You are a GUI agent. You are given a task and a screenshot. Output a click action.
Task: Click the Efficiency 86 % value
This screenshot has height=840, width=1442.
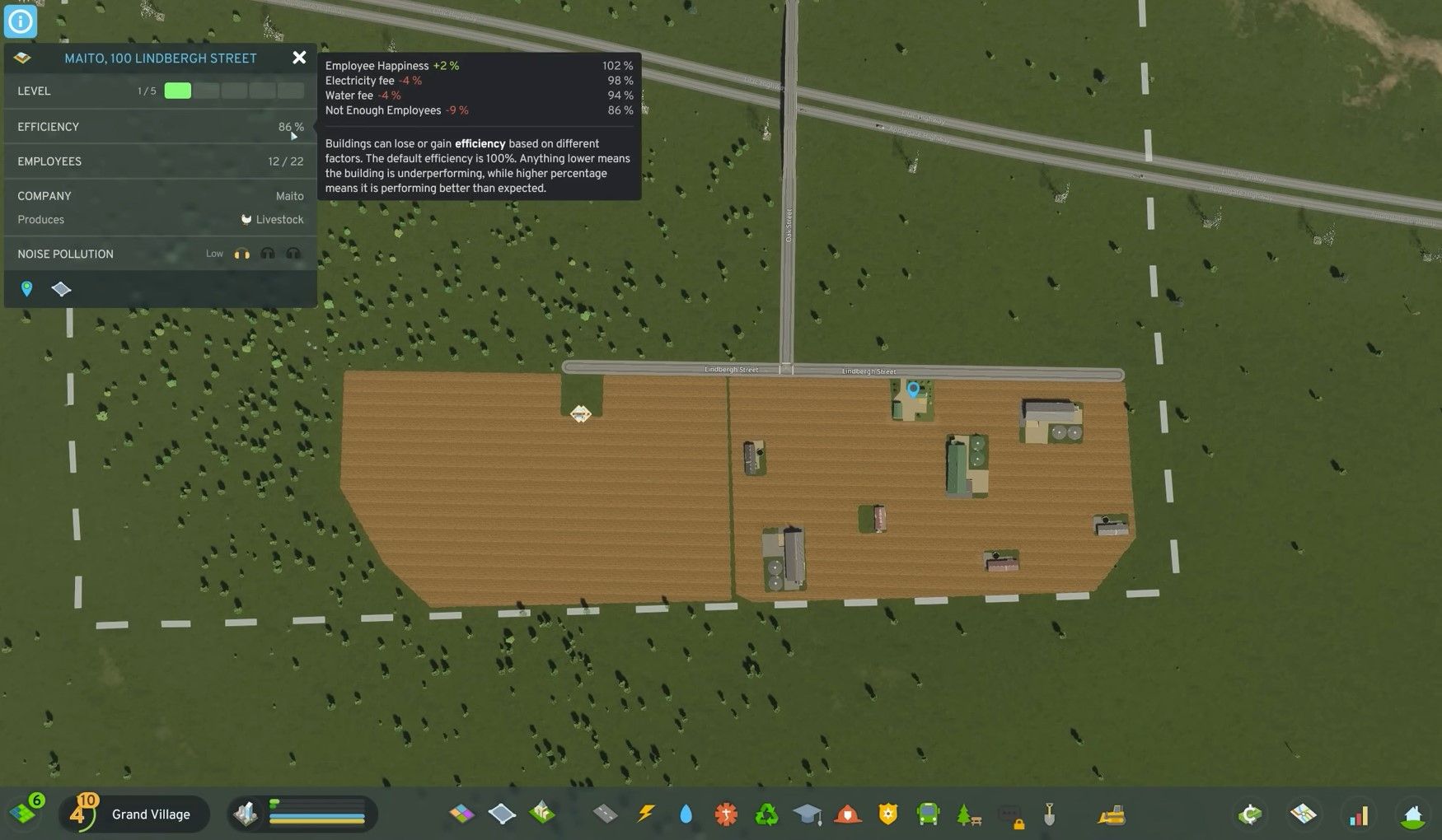click(291, 127)
